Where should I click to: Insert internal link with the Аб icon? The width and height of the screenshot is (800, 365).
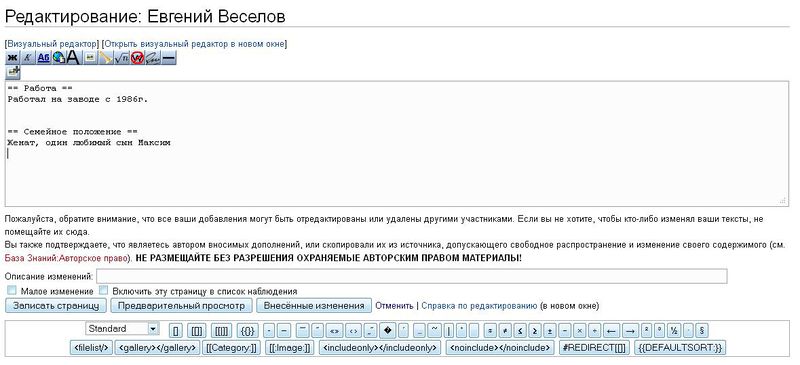(x=43, y=58)
